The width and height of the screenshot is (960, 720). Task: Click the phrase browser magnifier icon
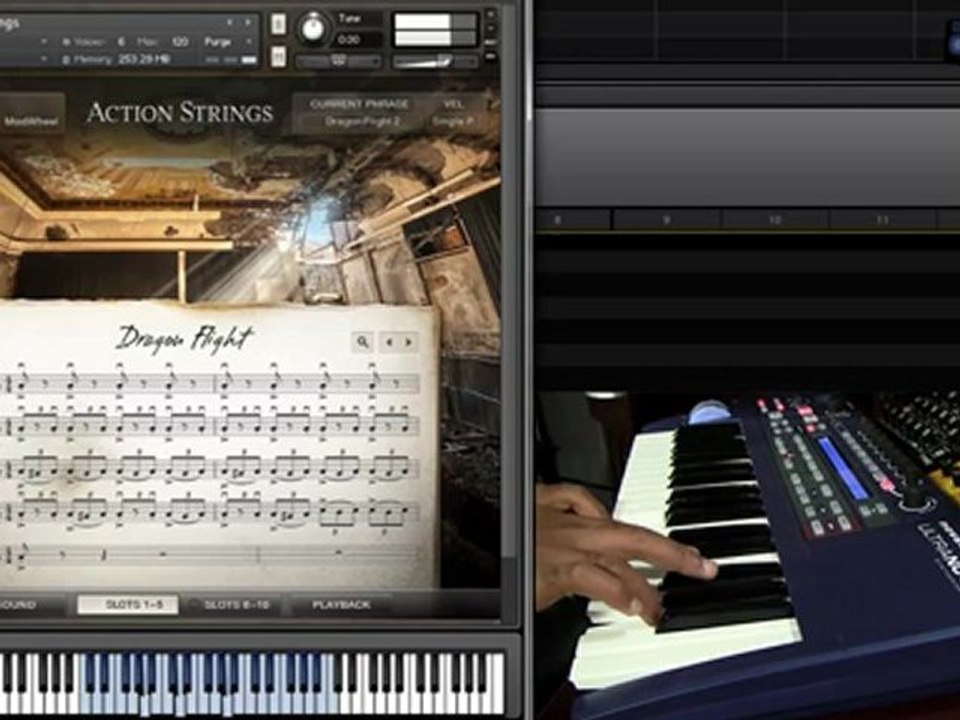[x=362, y=342]
